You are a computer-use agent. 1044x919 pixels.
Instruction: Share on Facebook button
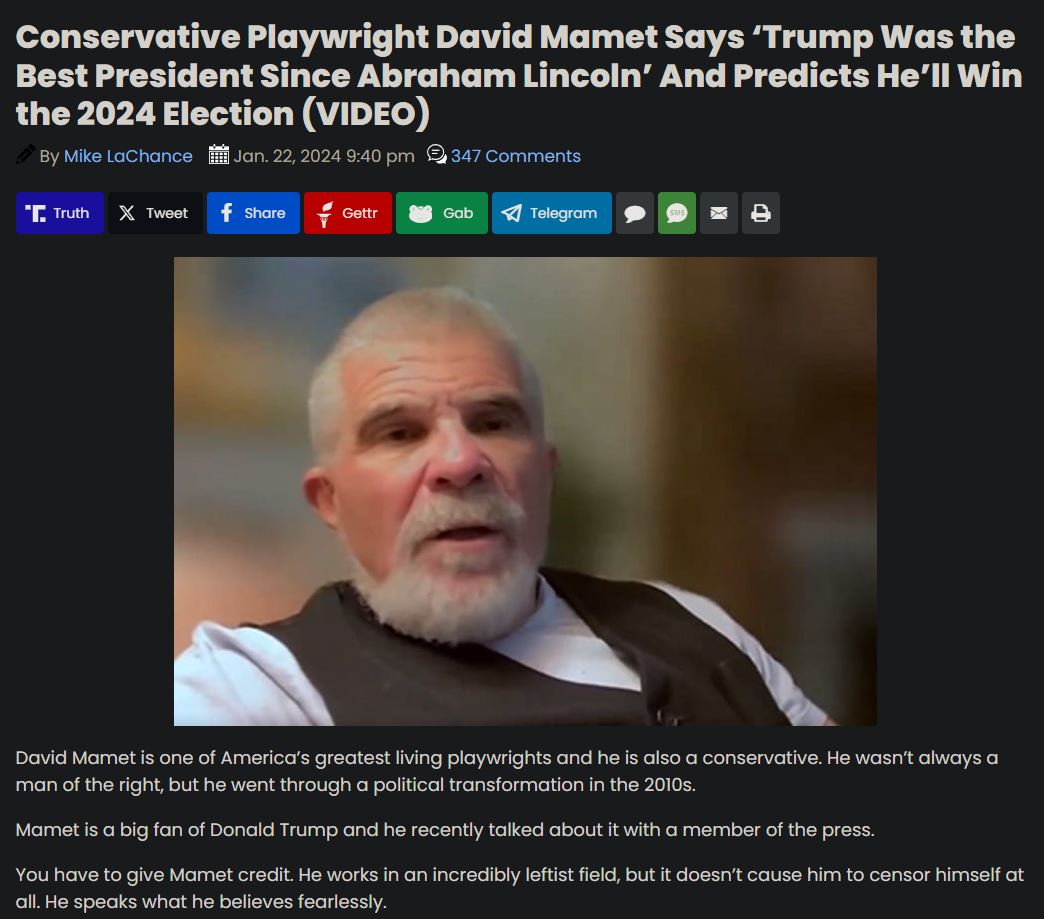tap(253, 213)
